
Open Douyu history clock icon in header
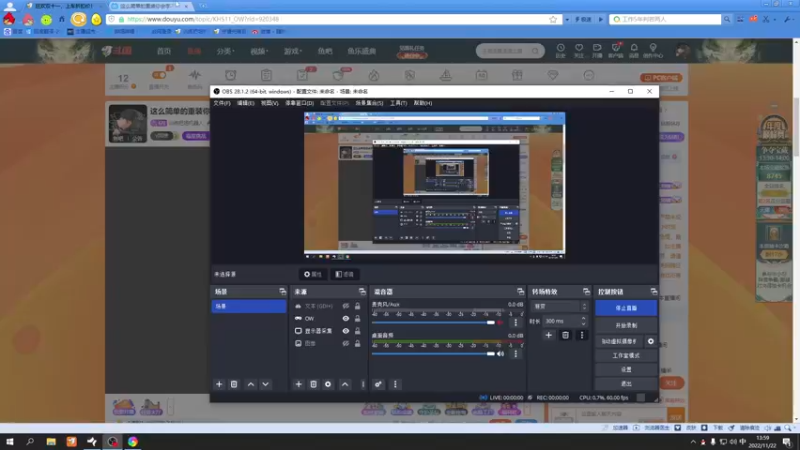coord(560,50)
